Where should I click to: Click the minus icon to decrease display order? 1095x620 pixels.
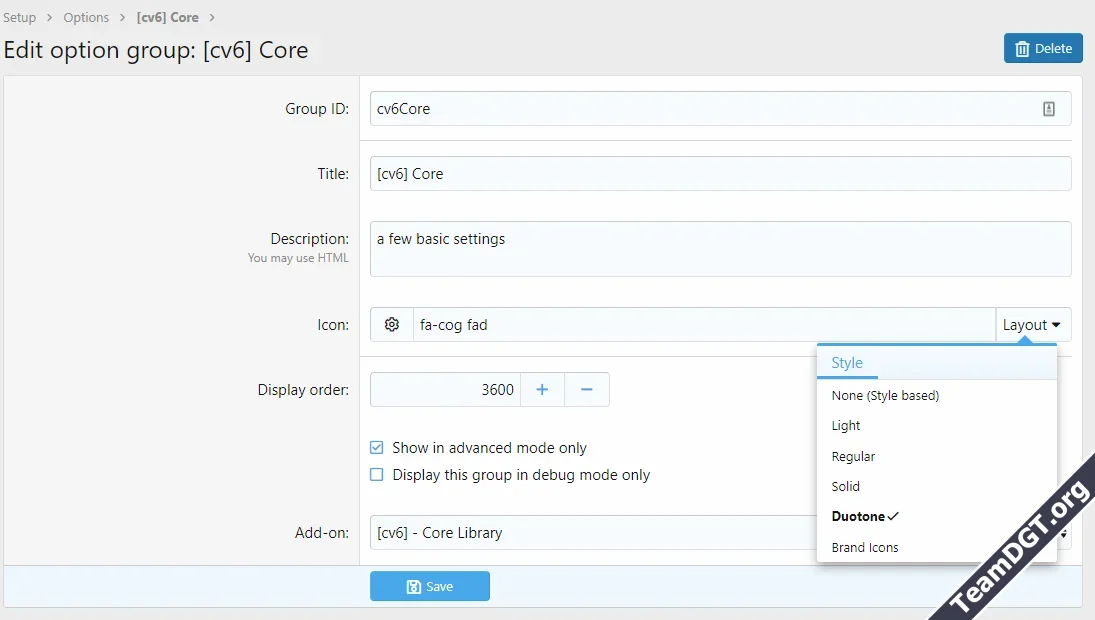coord(587,390)
